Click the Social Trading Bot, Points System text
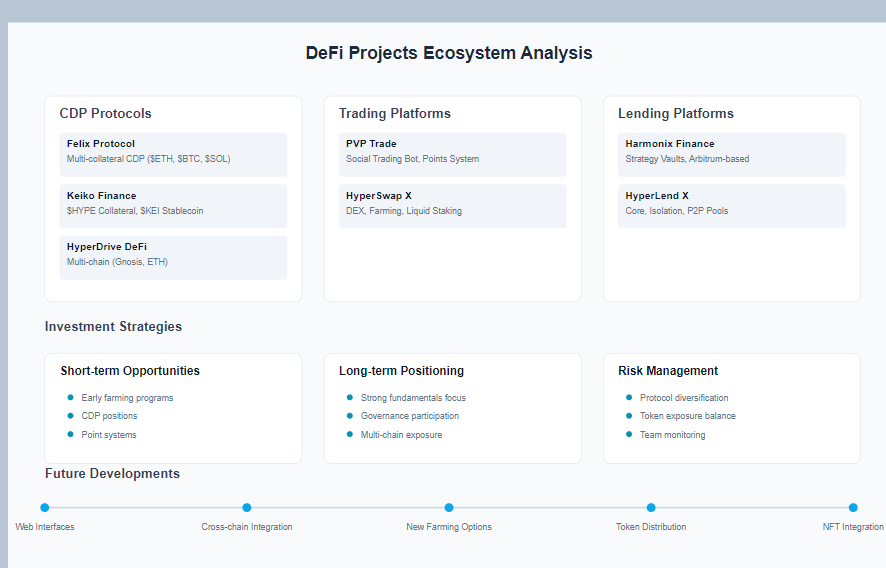 [x=412, y=159]
